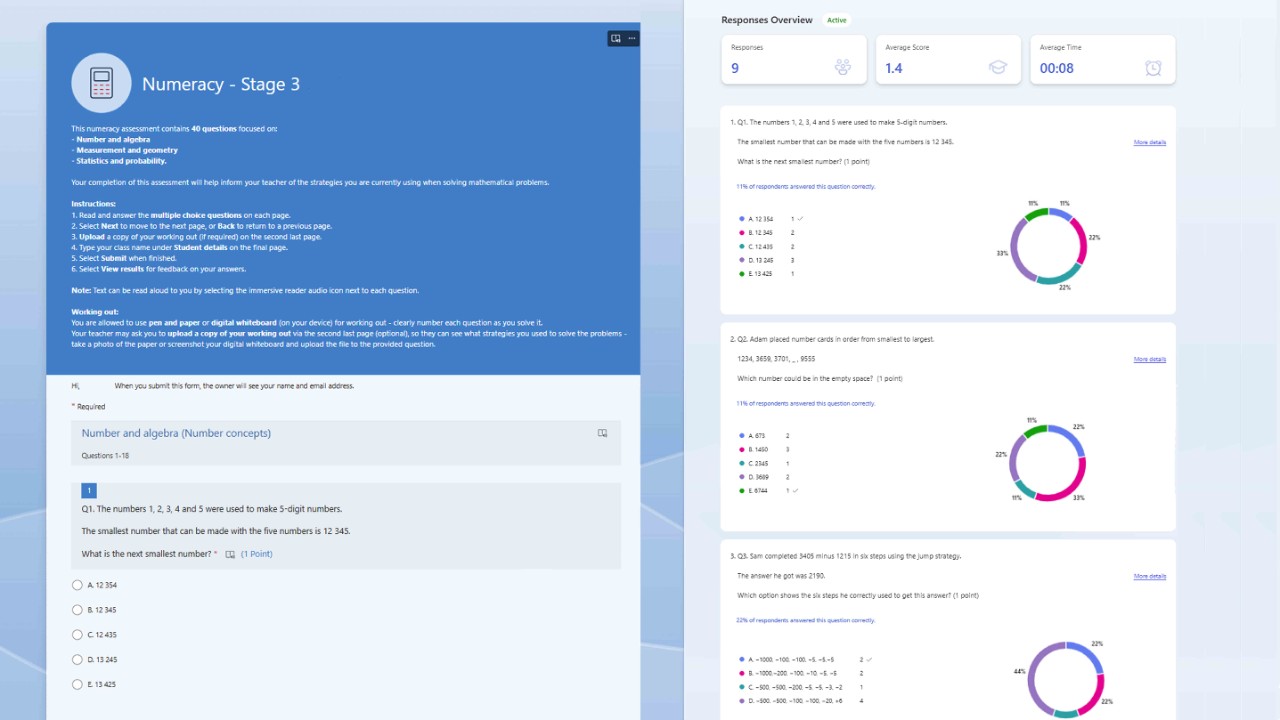Select radio option E. 13 425
1280x720 pixels.
tap(77, 685)
